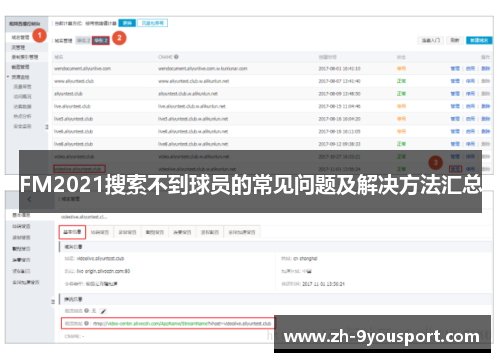Click domain wendocument.aliyunlive.com
Image resolution: width=500 pixels, height=362 pixels.
[x=82, y=69]
